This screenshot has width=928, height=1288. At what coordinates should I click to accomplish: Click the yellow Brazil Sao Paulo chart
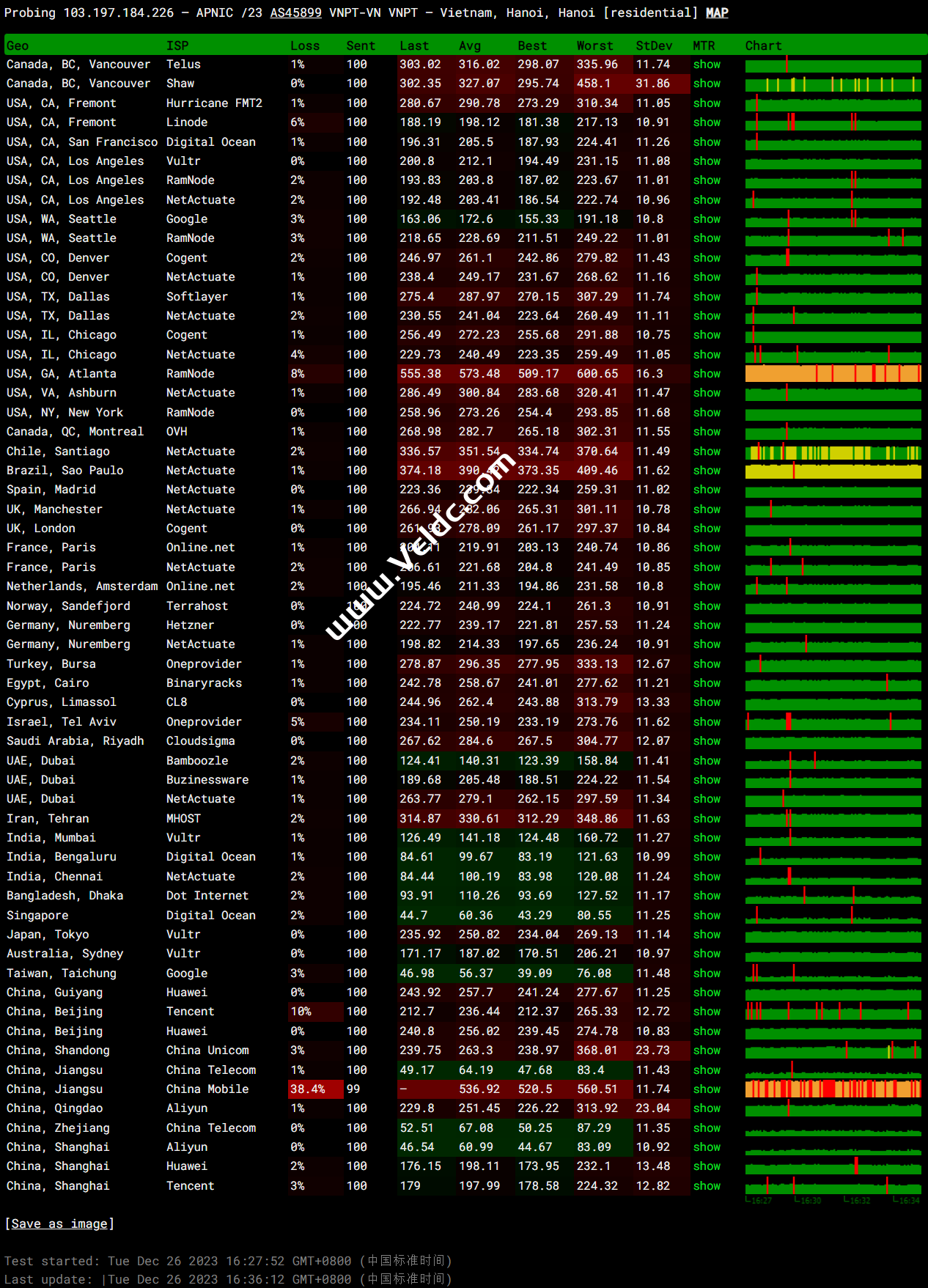[x=833, y=471]
